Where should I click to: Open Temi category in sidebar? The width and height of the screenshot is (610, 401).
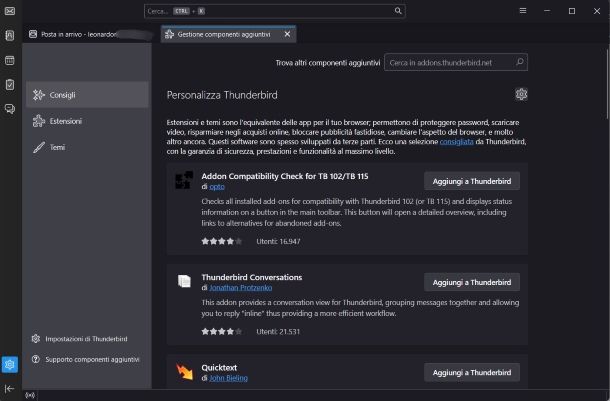tap(87, 147)
